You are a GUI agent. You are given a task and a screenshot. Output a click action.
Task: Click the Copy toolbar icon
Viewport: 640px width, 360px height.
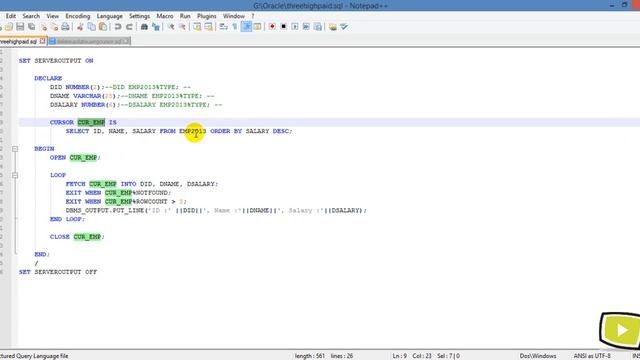tap(91, 27)
